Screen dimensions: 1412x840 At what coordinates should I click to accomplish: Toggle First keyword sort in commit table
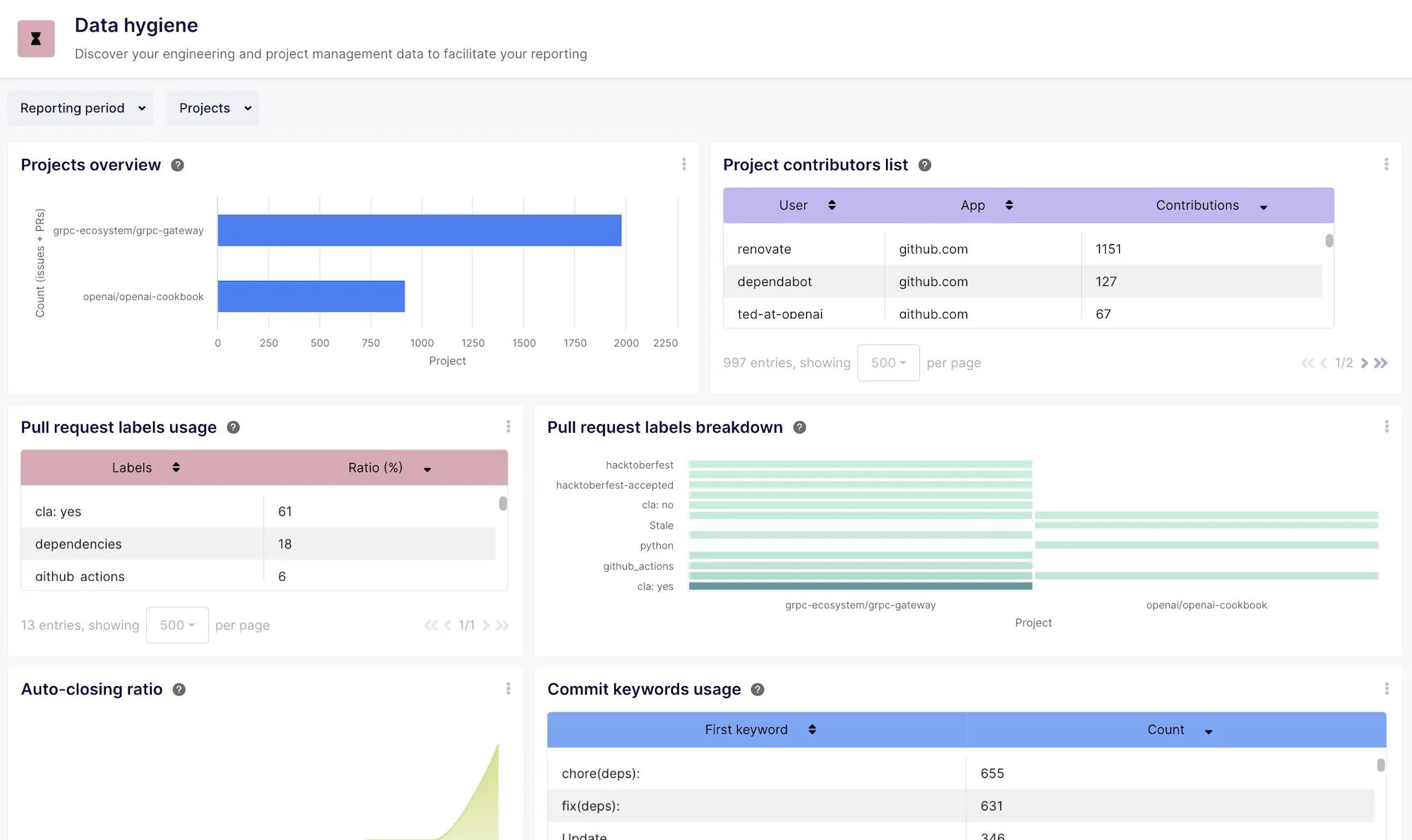point(812,729)
